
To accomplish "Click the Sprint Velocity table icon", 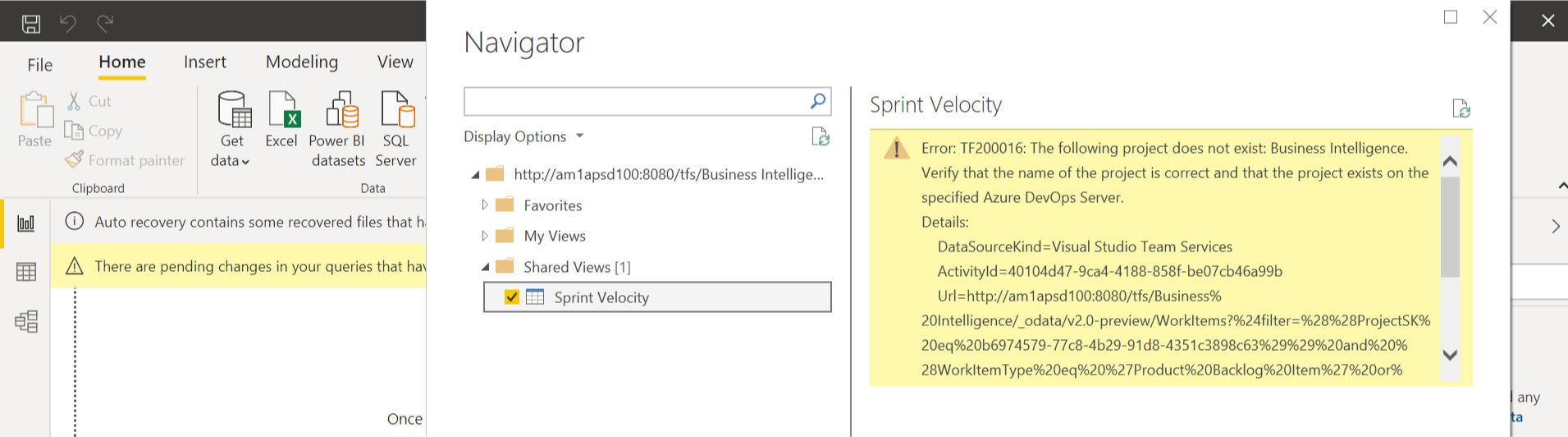I will click(x=535, y=297).
